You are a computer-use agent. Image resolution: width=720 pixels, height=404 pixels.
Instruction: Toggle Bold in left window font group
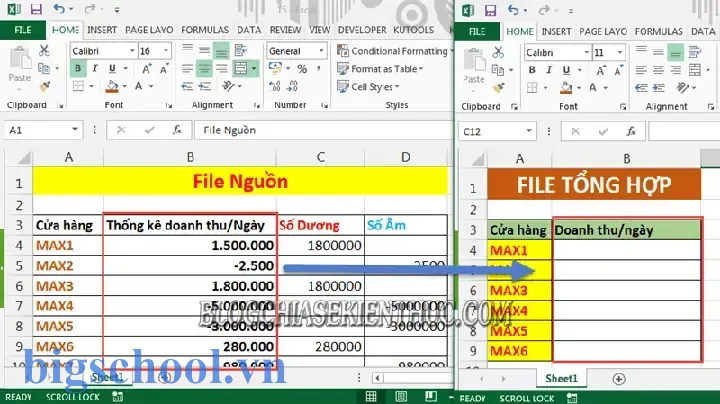(78, 68)
